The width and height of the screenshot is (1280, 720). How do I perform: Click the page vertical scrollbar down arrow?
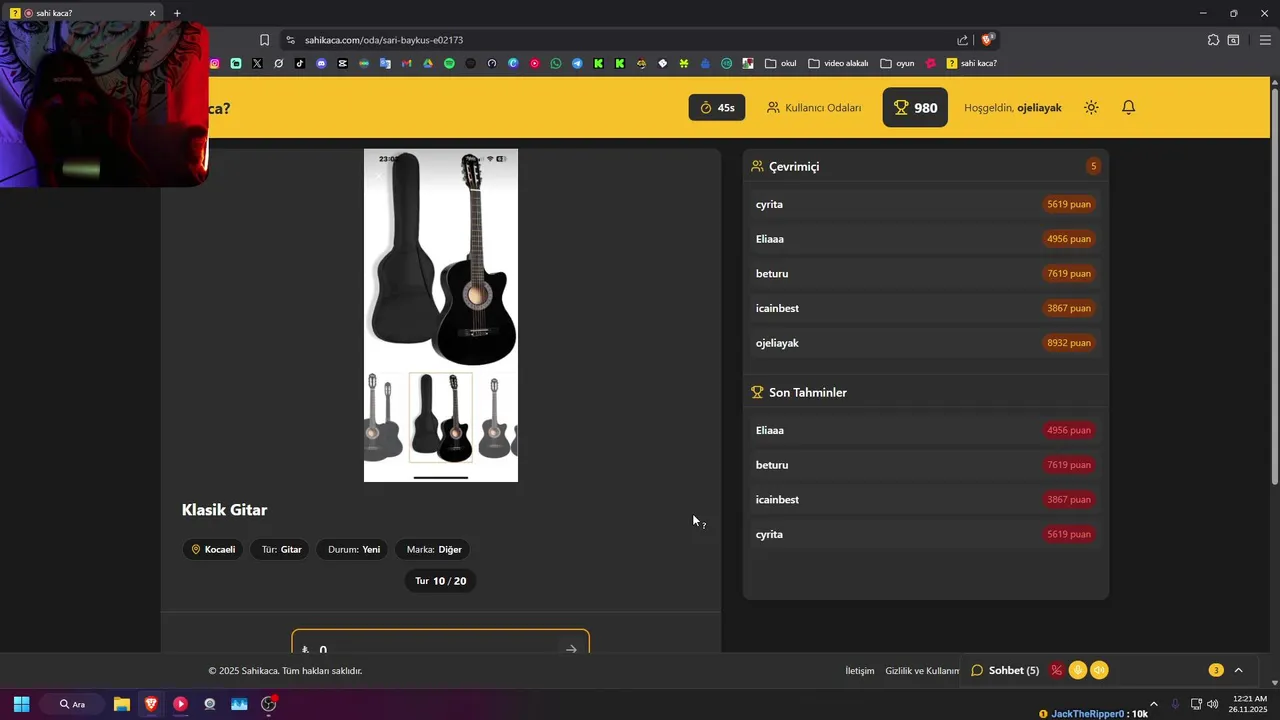click(1273, 683)
